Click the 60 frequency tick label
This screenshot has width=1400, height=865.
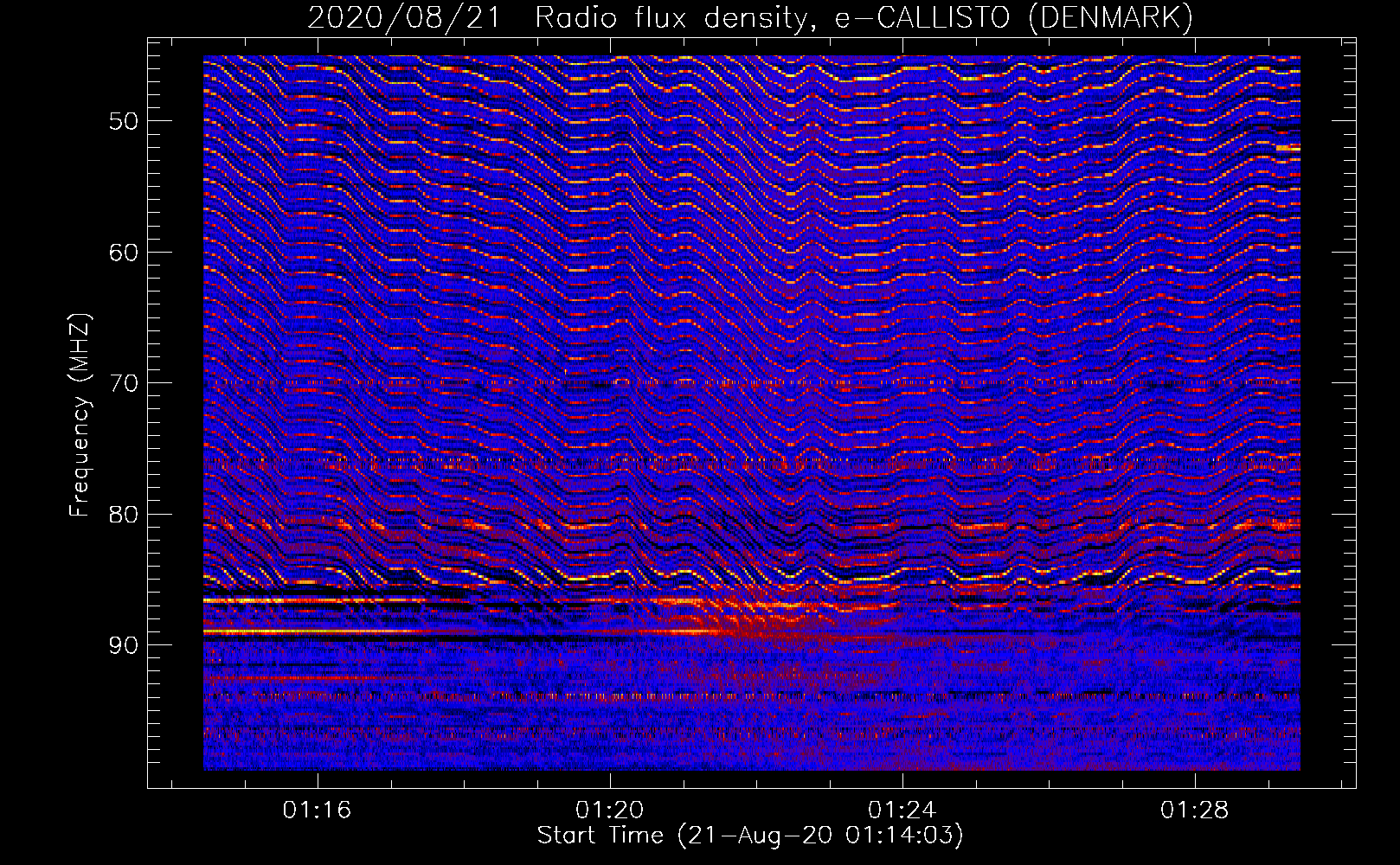pyautogui.click(x=124, y=253)
